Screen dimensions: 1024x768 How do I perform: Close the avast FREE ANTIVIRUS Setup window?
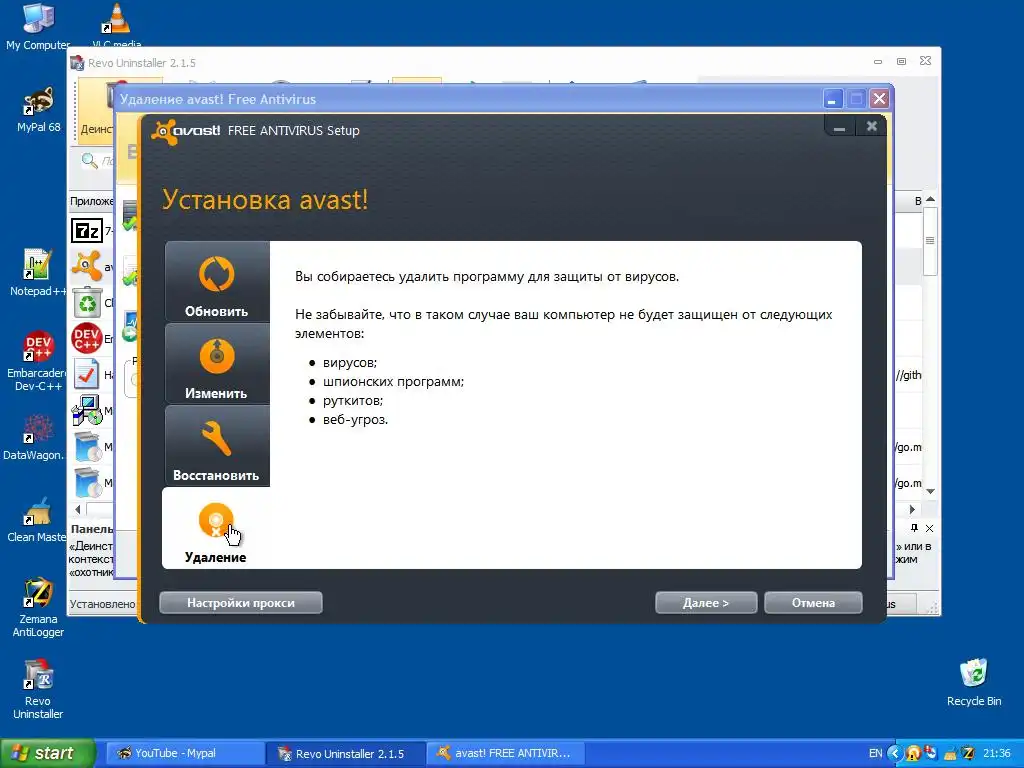(871, 127)
